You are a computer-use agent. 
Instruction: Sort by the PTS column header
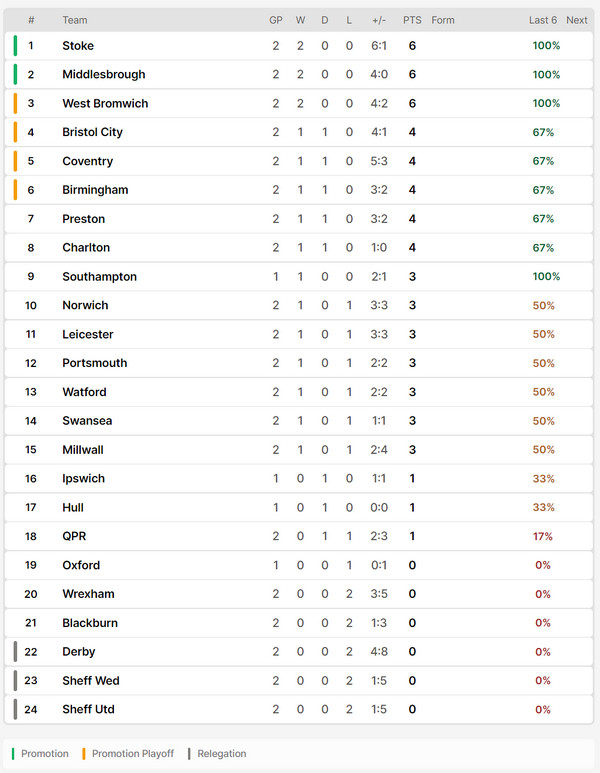point(412,20)
